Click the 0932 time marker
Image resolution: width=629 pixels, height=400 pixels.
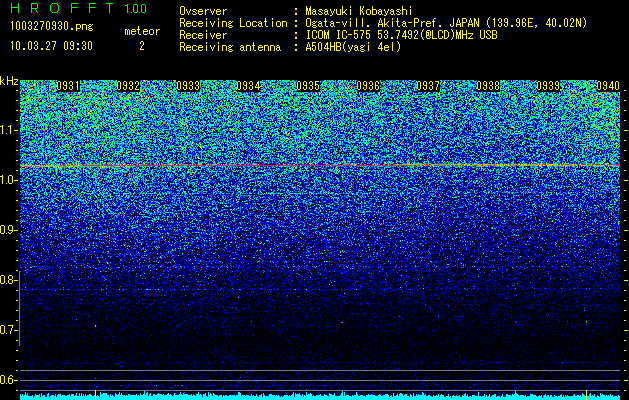coord(128,86)
